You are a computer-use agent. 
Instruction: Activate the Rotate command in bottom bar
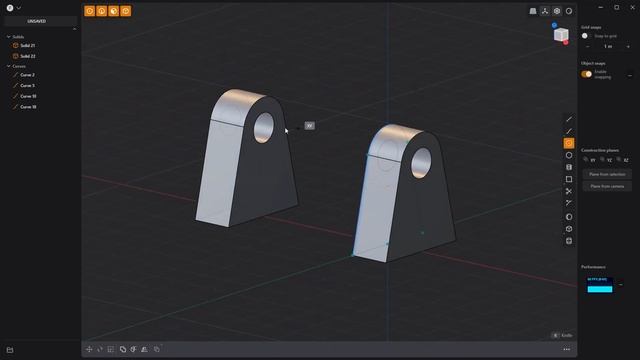pos(100,349)
